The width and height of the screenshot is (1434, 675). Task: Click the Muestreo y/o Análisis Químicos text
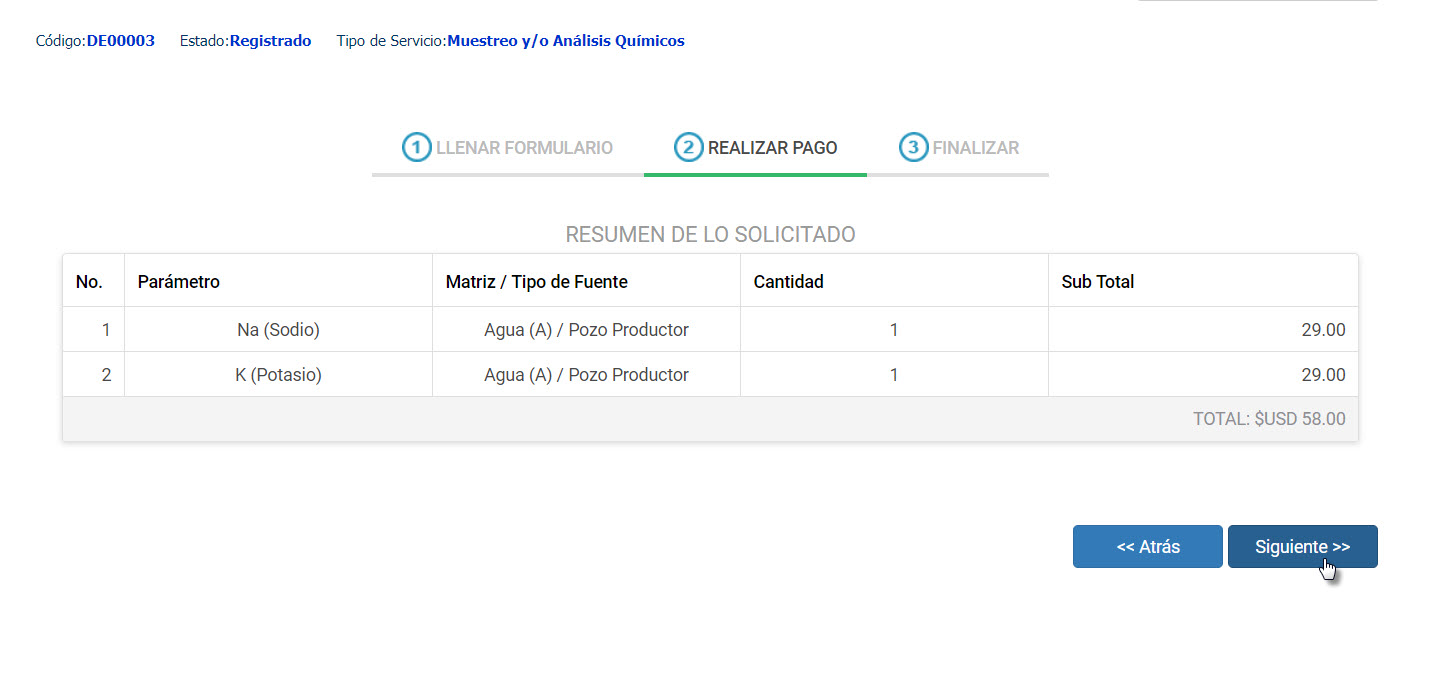point(566,41)
